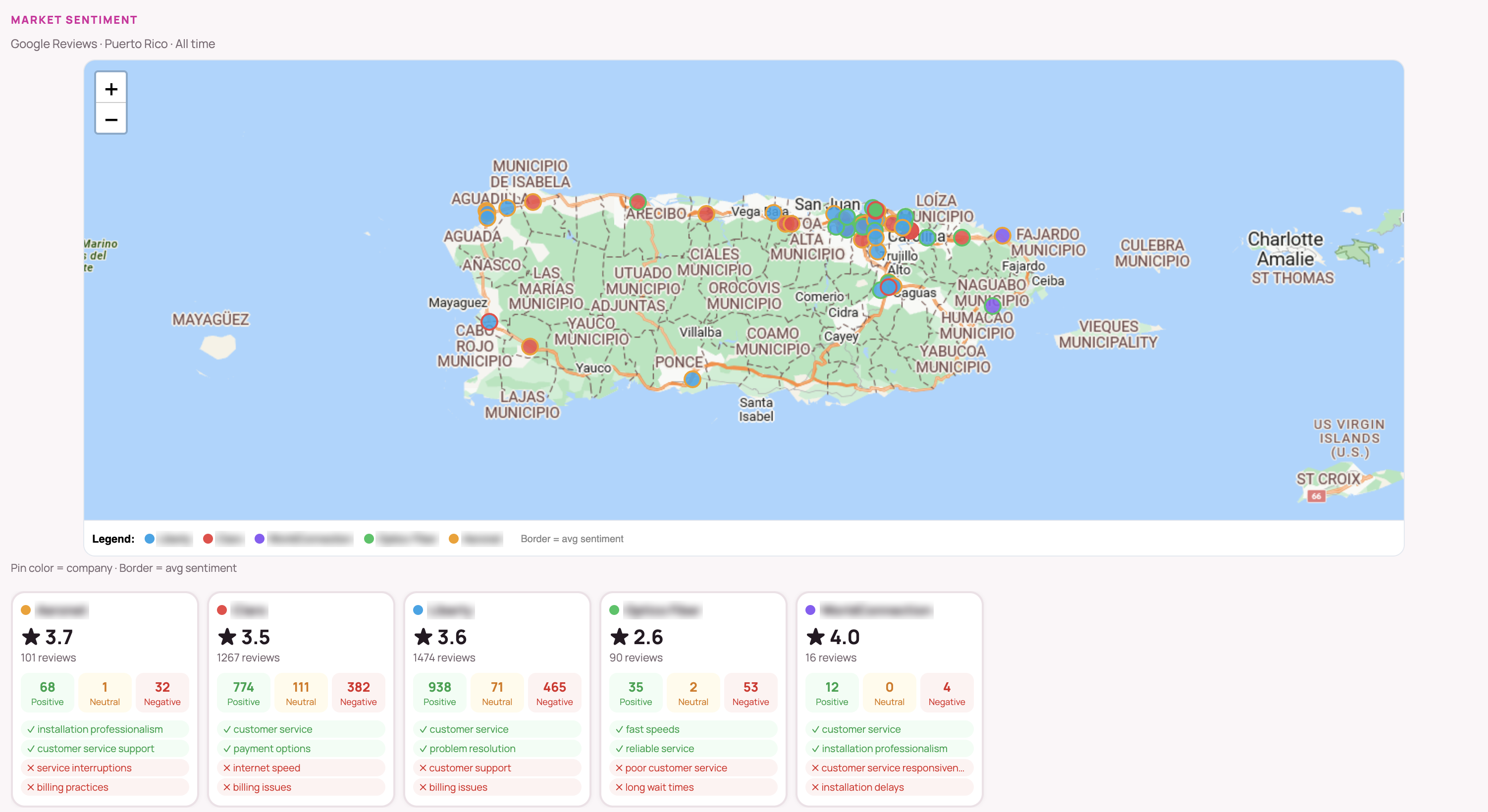
Task: Select the red-bordered blue pin near Mayaguez
Action: tap(489, 321)
